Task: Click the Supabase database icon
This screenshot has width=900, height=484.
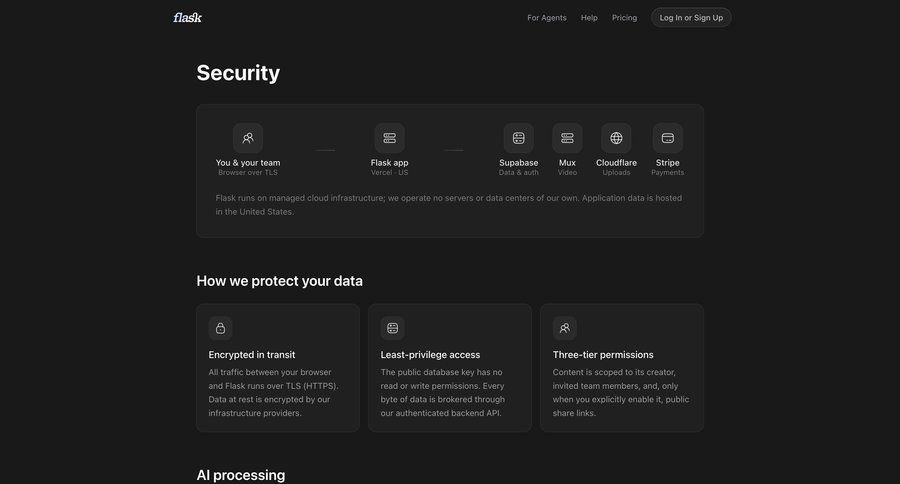Action: pyautogui.click(x=519, y=138)
